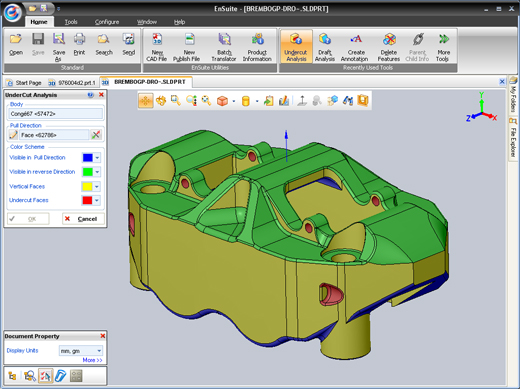Screen dimensions: 520x389
Task: Click the EnSuite application logo button
Action: pyautogui.click(x=13, y=13)
